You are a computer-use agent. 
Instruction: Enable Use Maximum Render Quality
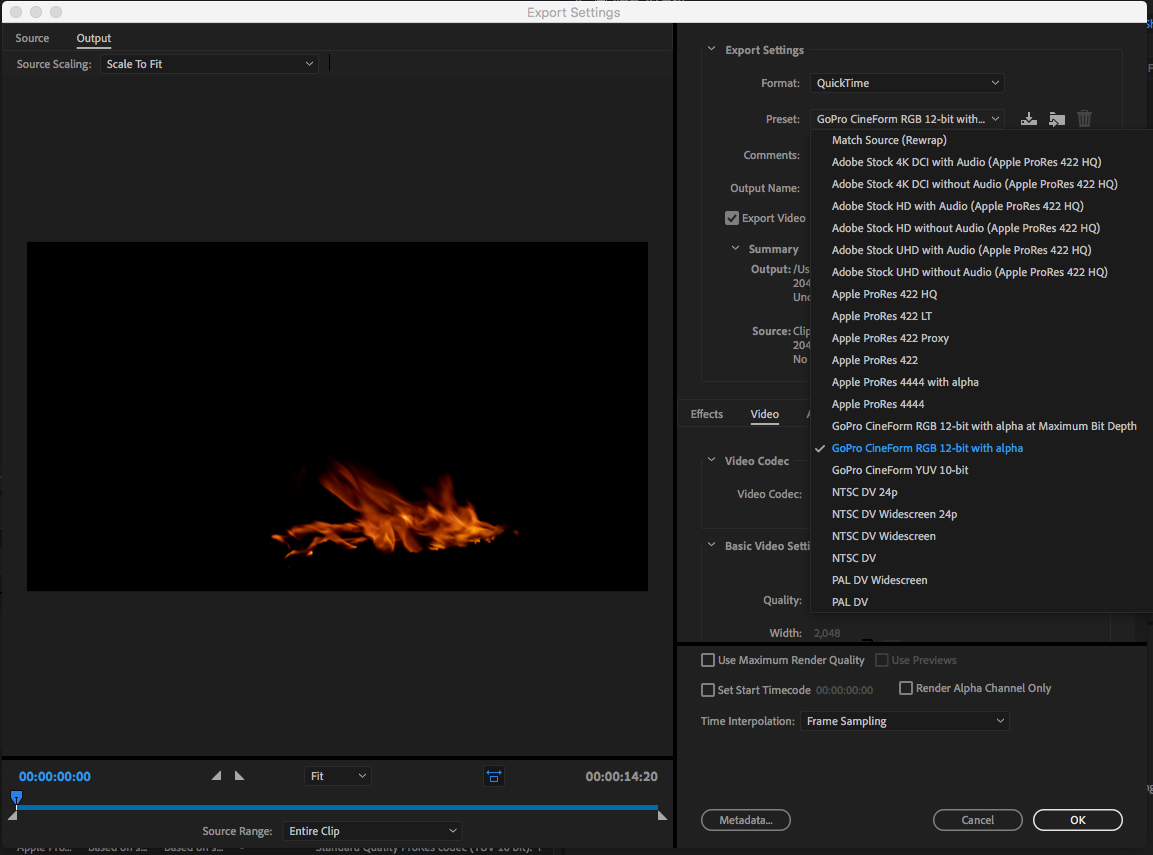pos(707,660)
